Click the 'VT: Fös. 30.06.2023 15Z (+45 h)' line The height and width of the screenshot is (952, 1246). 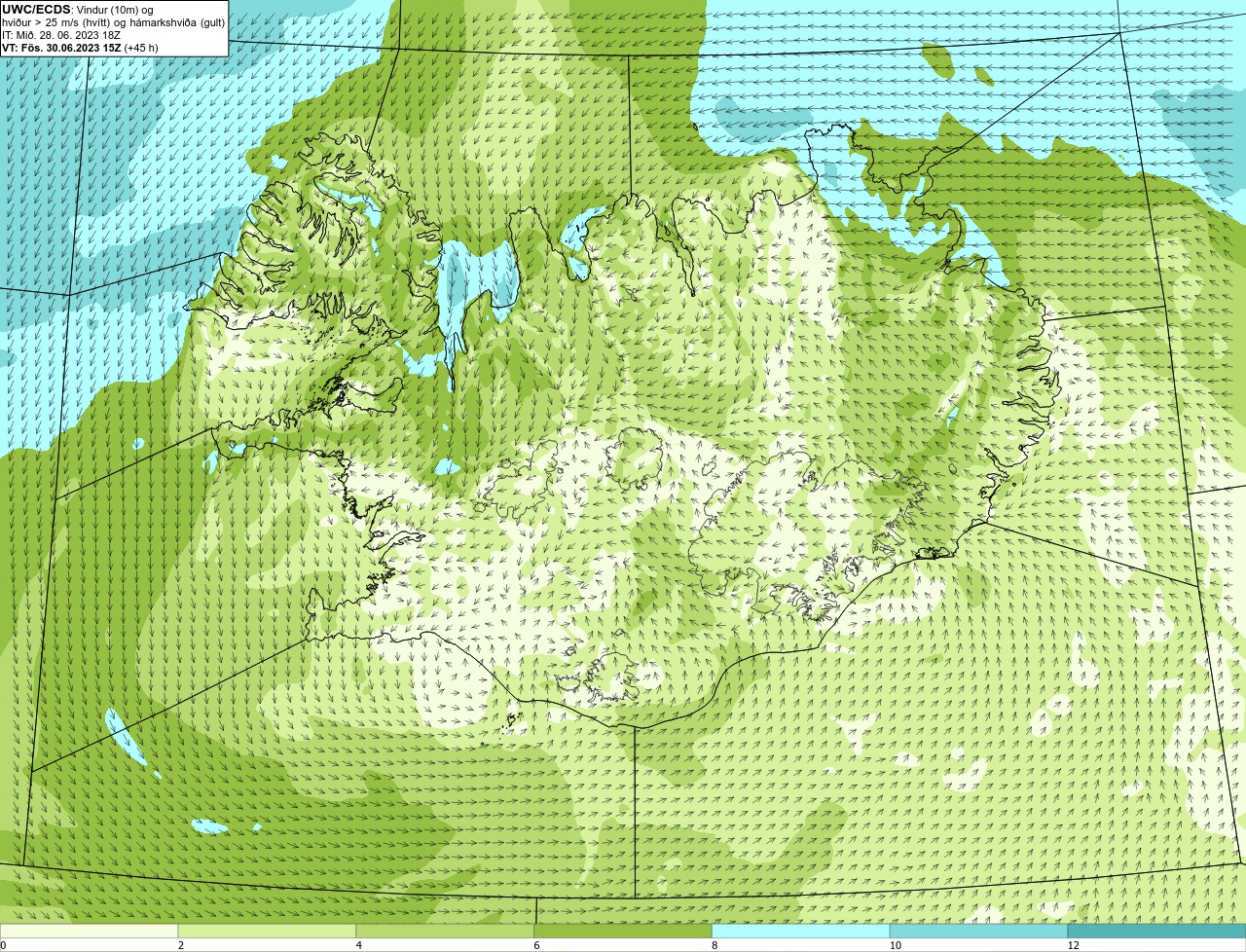click(80, 47)
